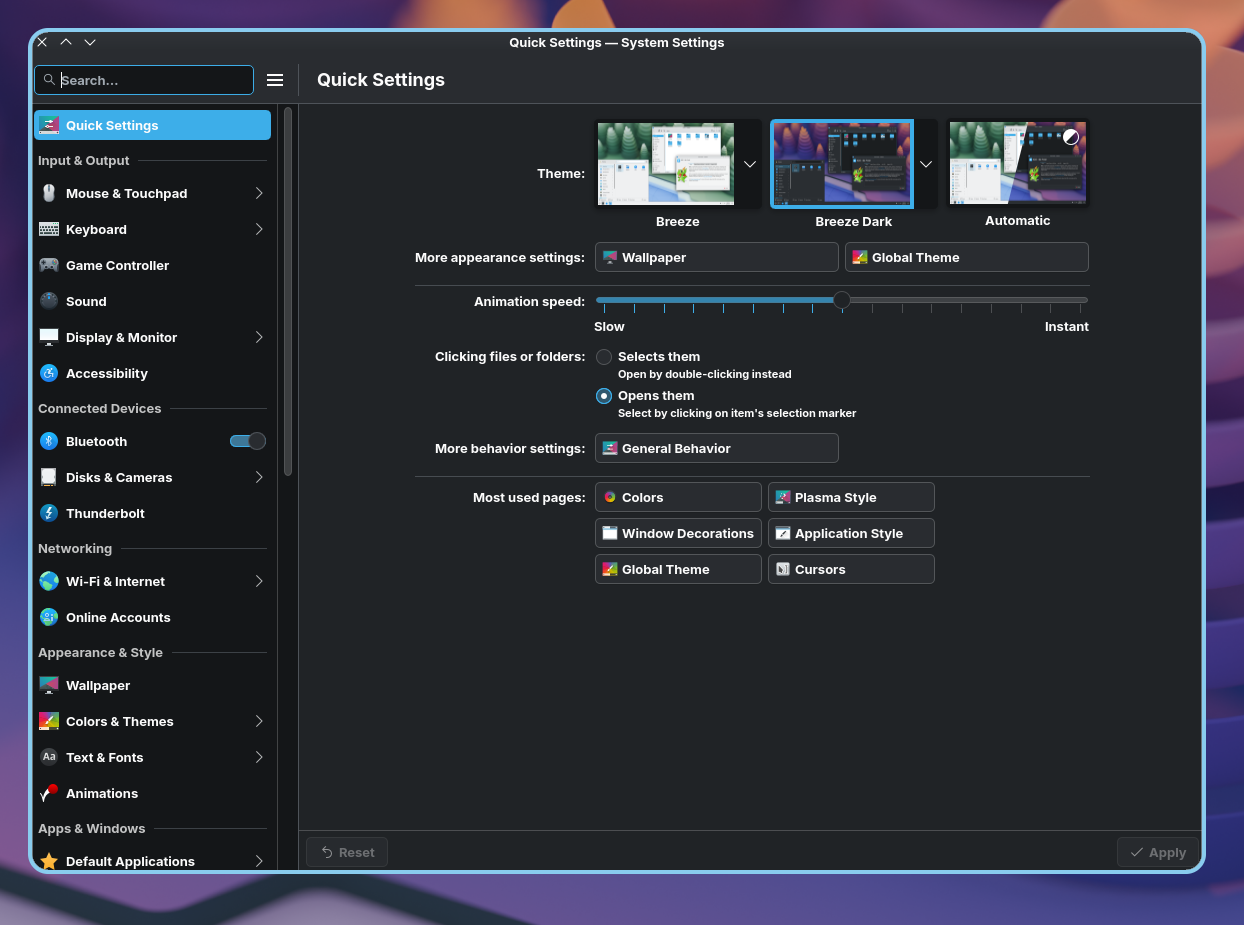
Task: Select the Breeze light theme thumbnail
Action: tap(666, 164)
